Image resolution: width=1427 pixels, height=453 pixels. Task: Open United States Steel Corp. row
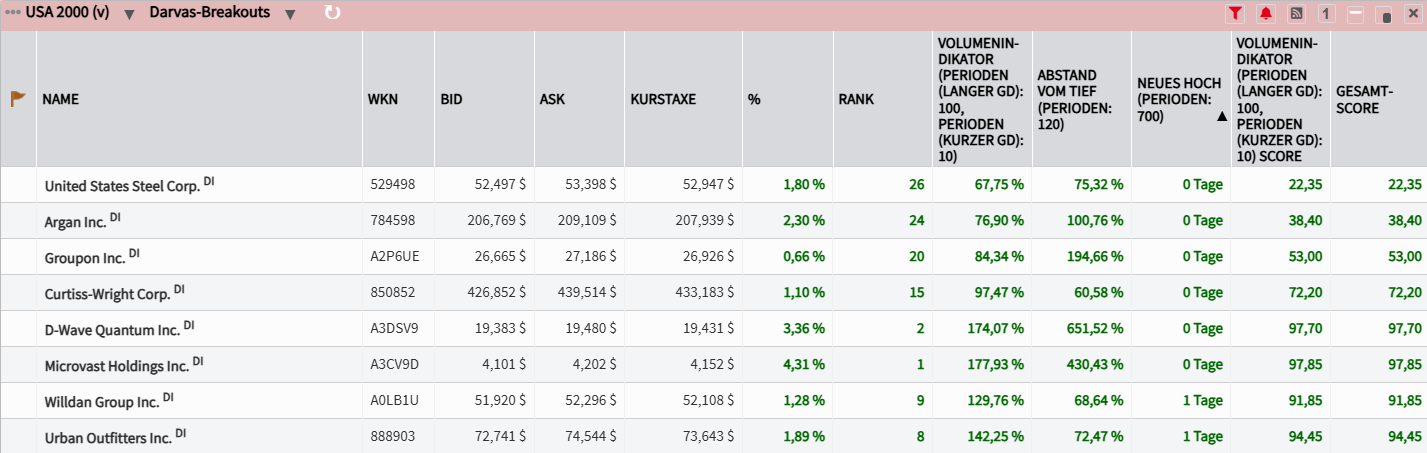(713, 184)
